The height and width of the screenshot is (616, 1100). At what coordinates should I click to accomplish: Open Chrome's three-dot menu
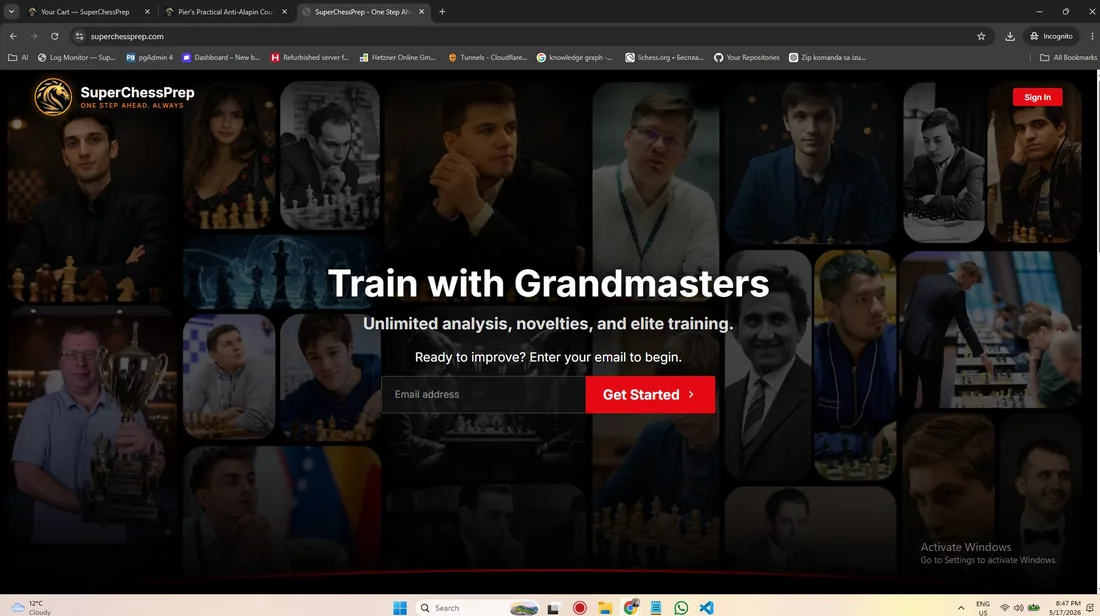[1092, 36]
